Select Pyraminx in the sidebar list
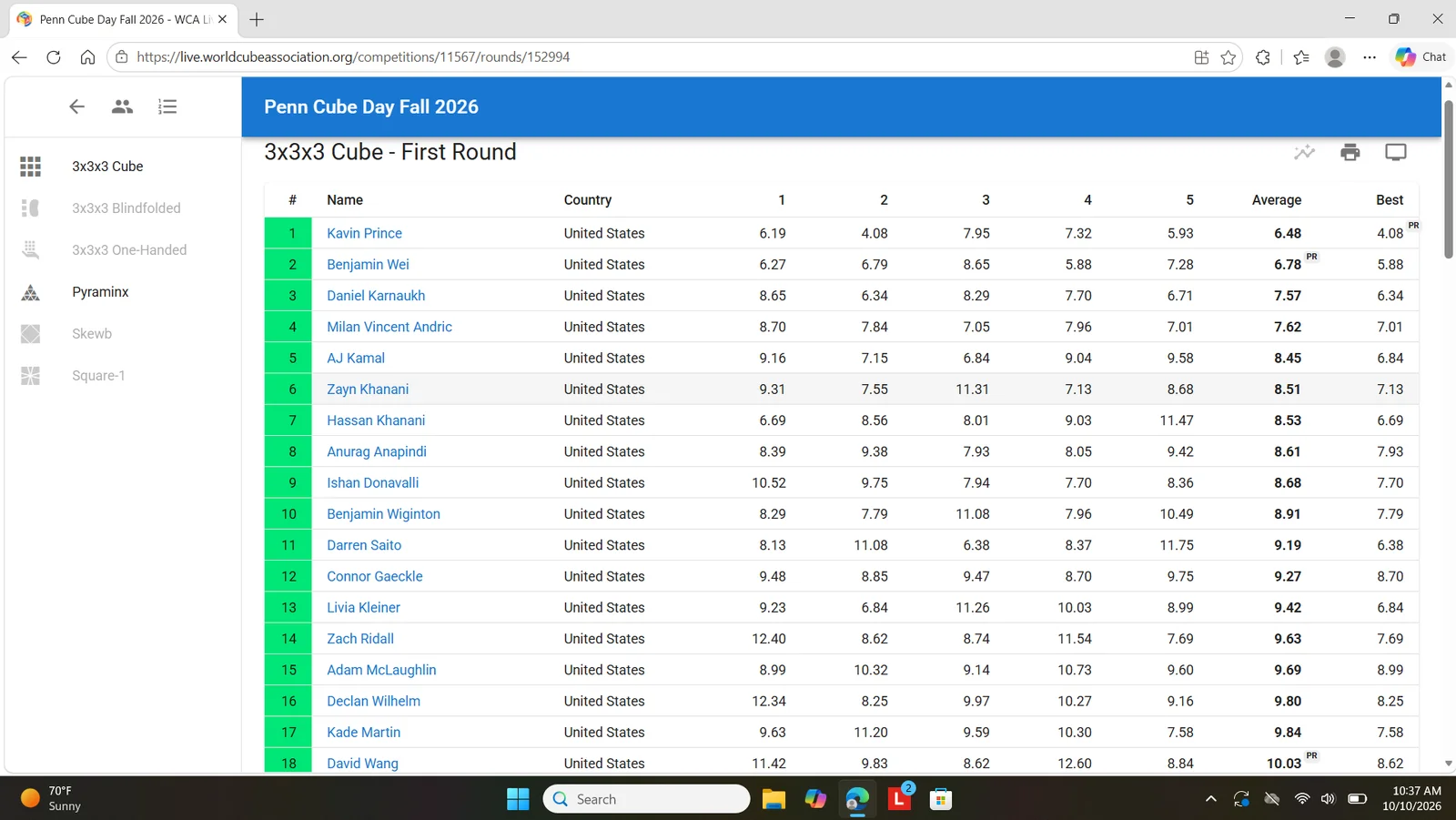1456x820 pixels. click(x=100, y=292)
